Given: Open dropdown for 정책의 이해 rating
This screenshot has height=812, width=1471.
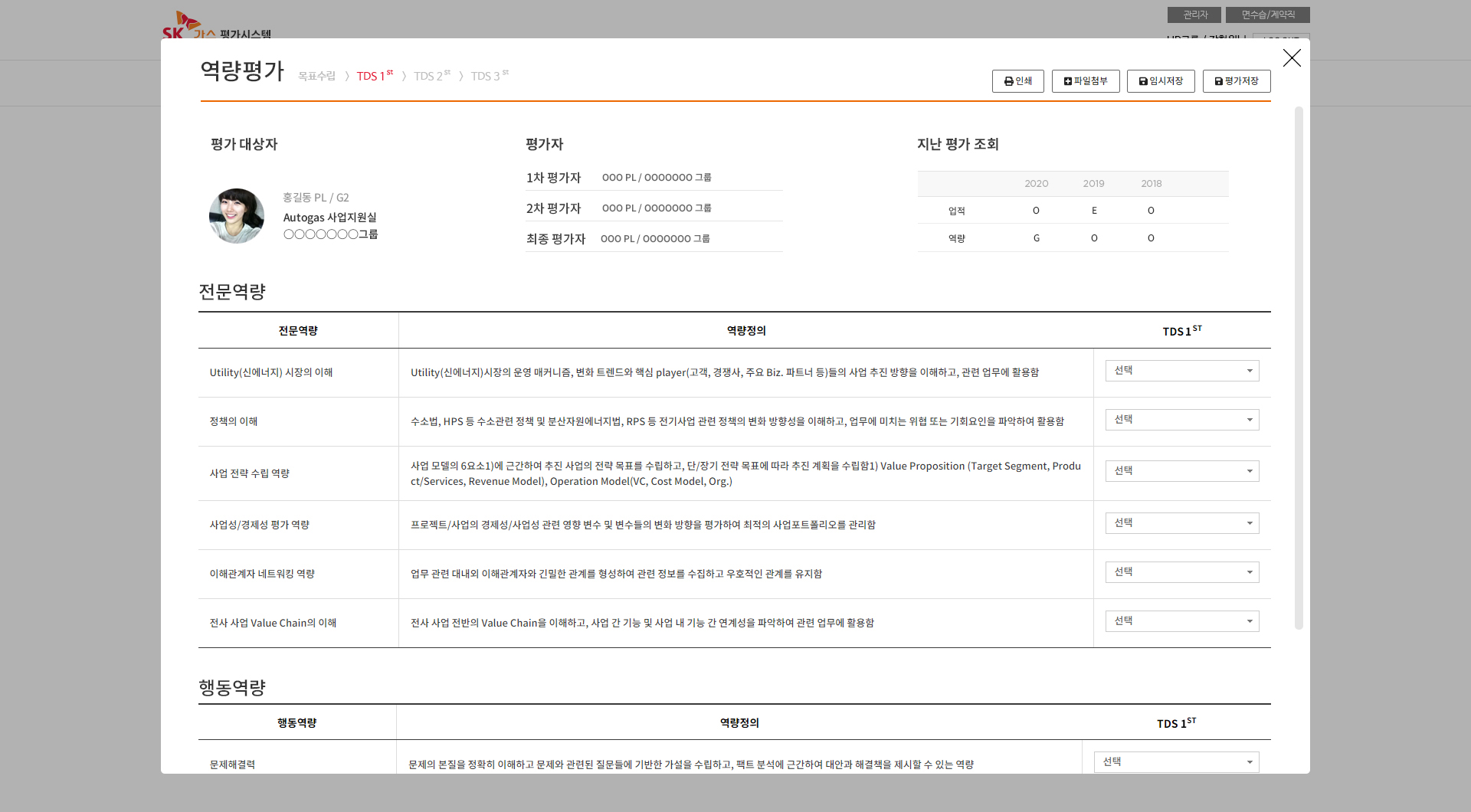Looking at the screenshot, I should click(x=1181, y=420).
